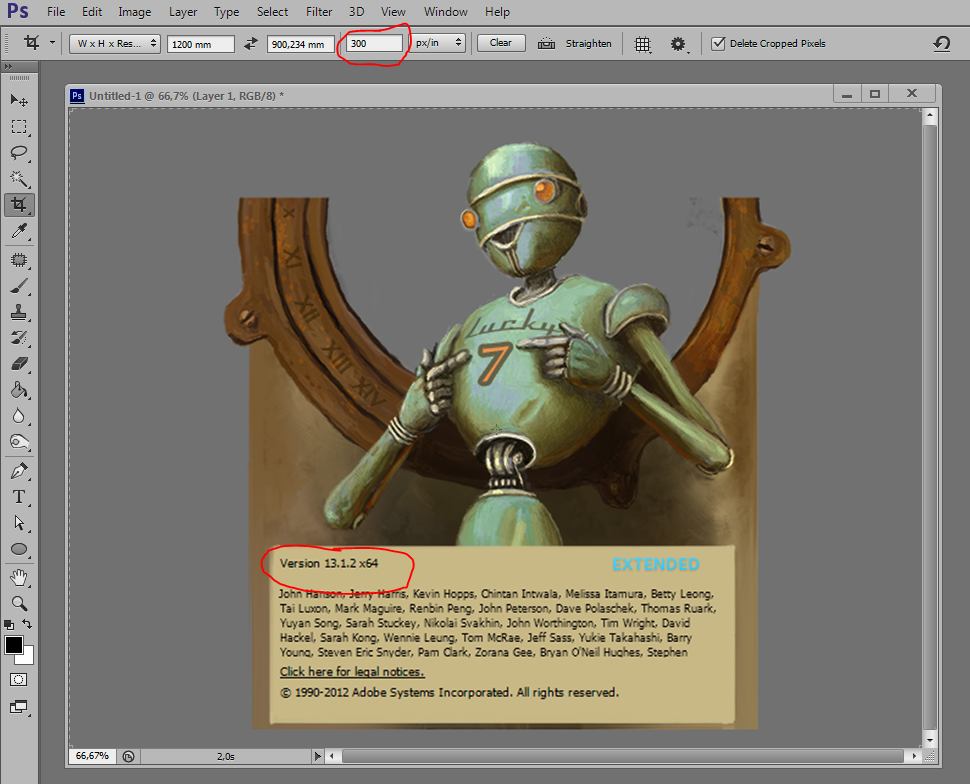Click here for legal notices link
Viewport: 970px width, 784px height.
click(x=352, y=671)
